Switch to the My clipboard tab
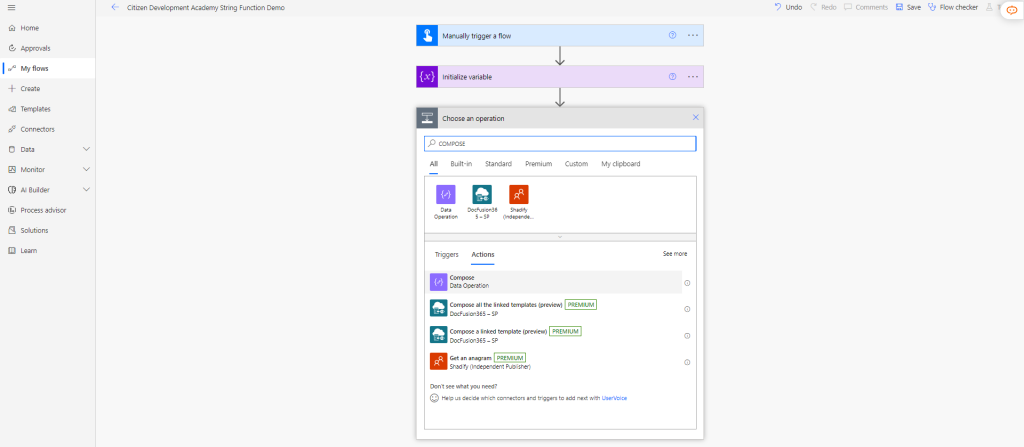The width and height of the screenshot is (1024, 447). pos(620,164)
